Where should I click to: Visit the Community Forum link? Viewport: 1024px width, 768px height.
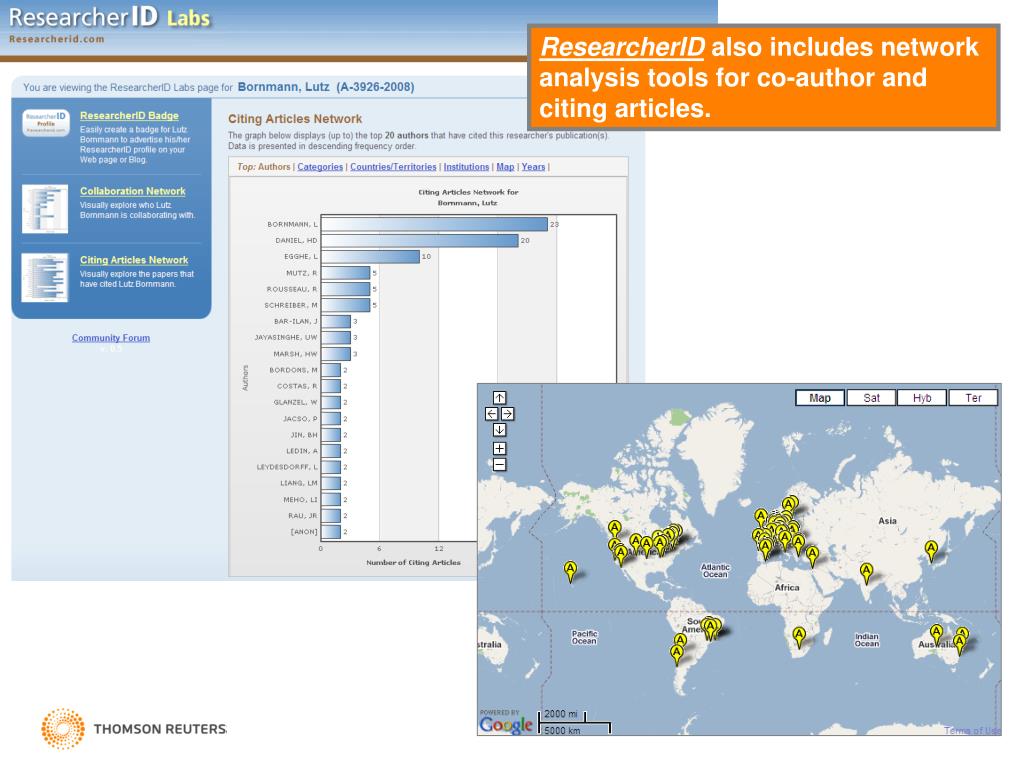point(111,338)
